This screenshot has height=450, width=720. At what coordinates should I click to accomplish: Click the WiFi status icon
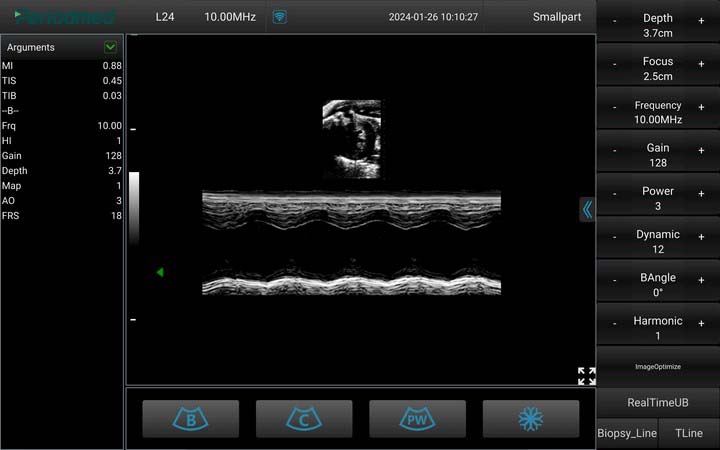tap(279, 17)
